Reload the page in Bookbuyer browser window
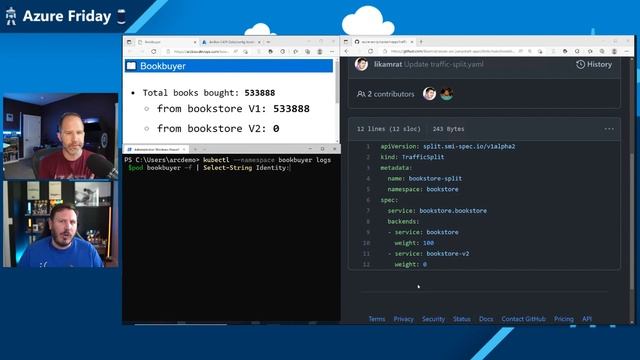This screenshot has height=360, width=640. [154, 52]
